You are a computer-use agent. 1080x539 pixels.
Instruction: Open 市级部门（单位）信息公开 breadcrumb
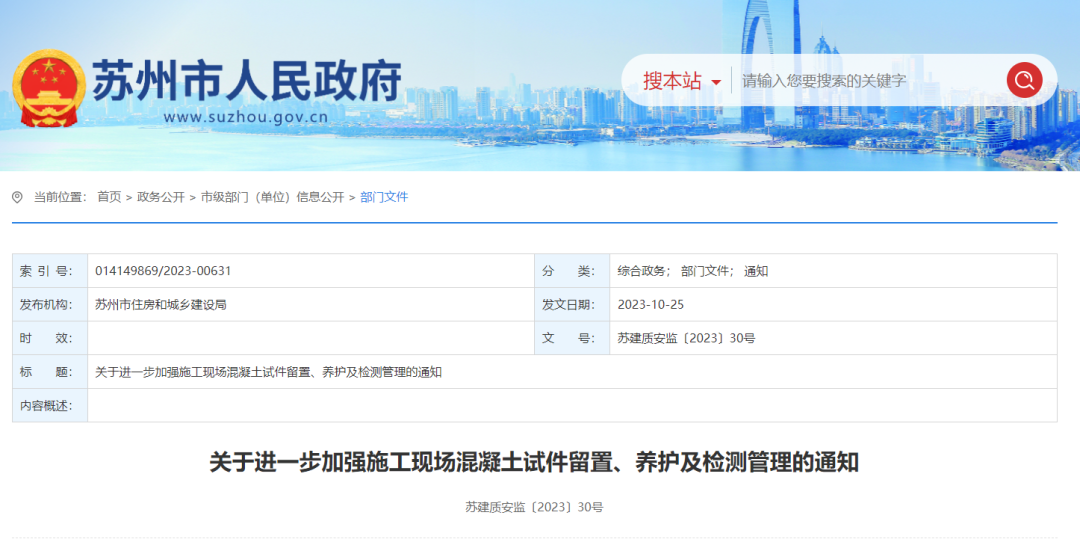coord(272,198)
